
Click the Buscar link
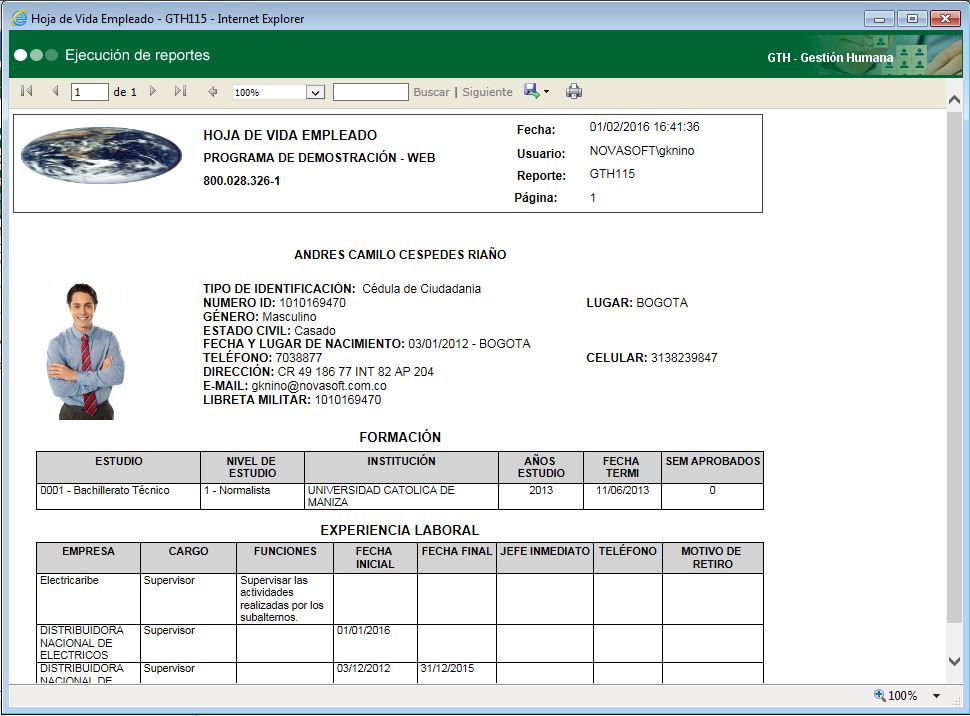(431, 92)
